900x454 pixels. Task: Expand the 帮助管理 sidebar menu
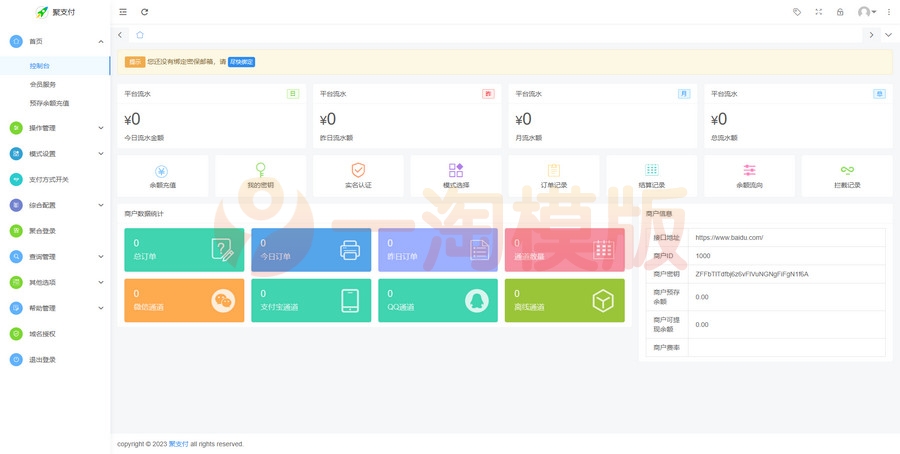click(x=55, y=308)
